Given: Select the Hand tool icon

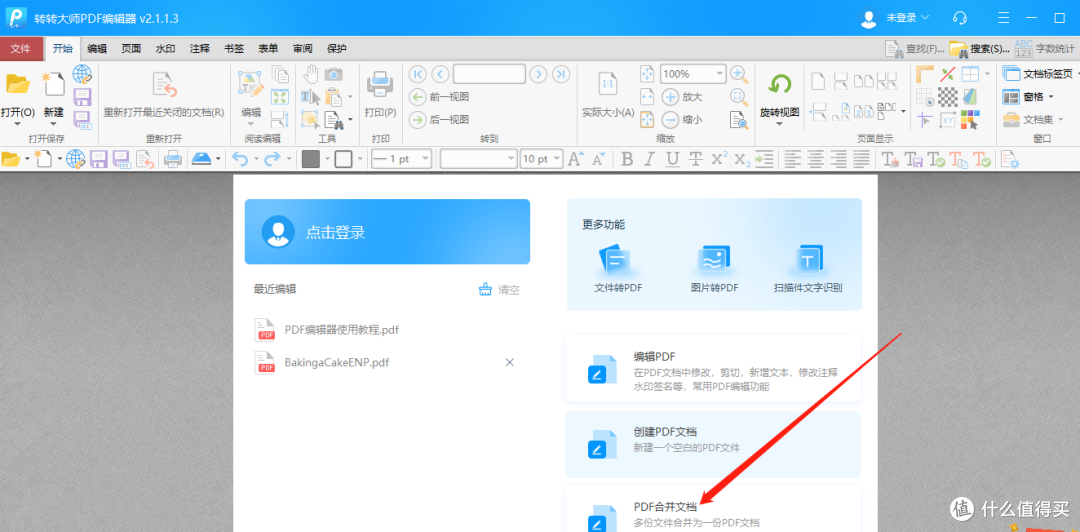Looking at the screenshot, I should [x=311, y=74].
